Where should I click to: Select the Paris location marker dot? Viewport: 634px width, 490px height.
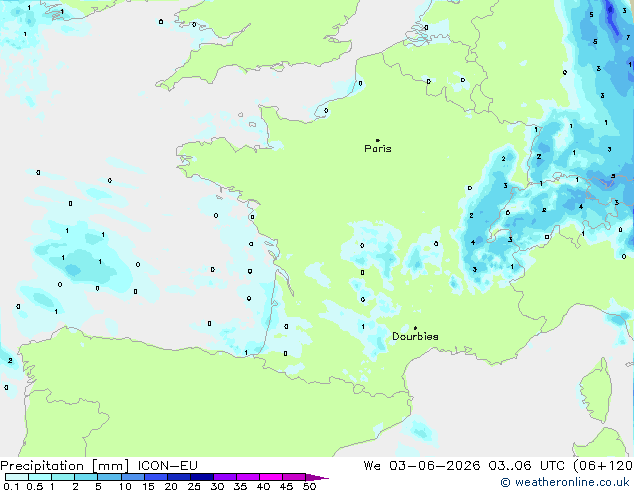pyautogui.click(x=378, y=140)
